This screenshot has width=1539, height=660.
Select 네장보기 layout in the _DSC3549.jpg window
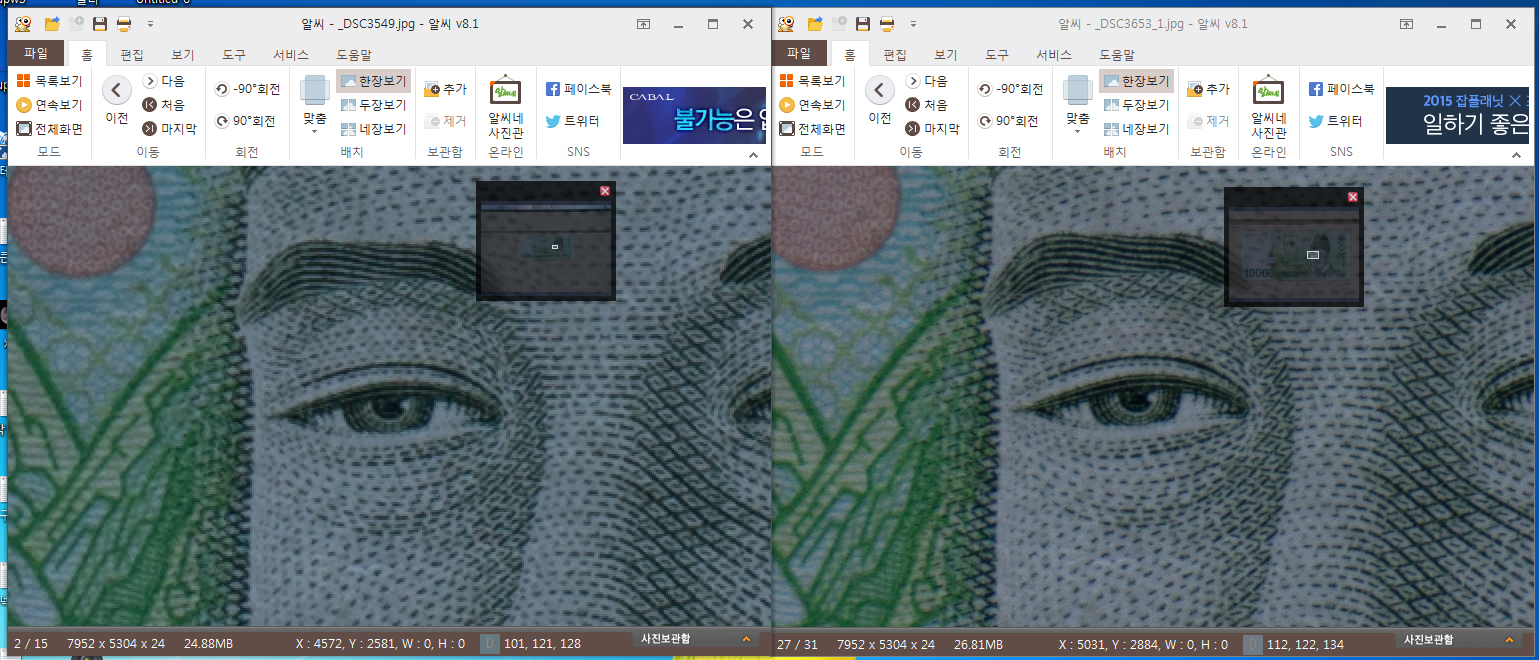coord(374,129)
